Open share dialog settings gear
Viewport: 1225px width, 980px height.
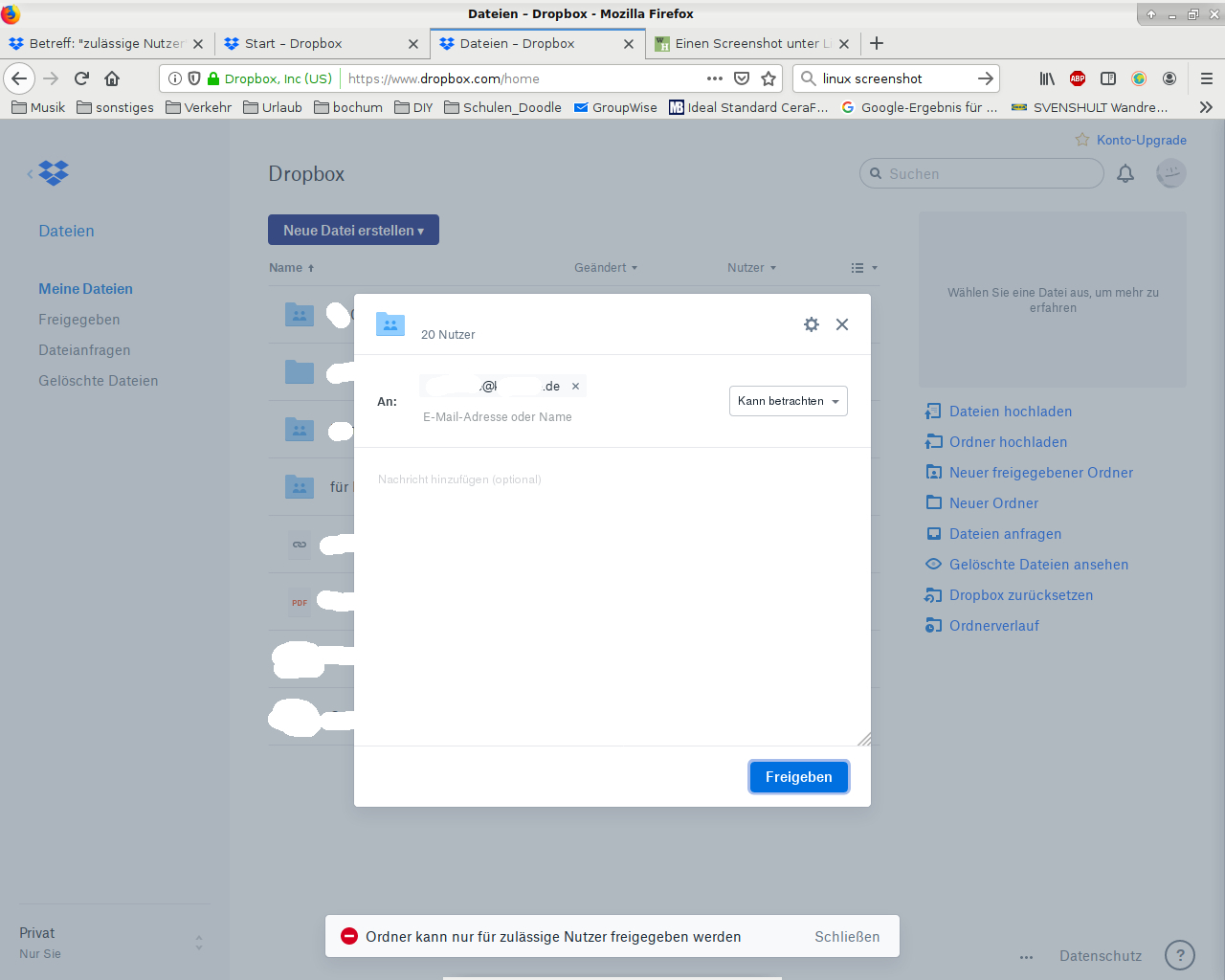pos(812,324)
